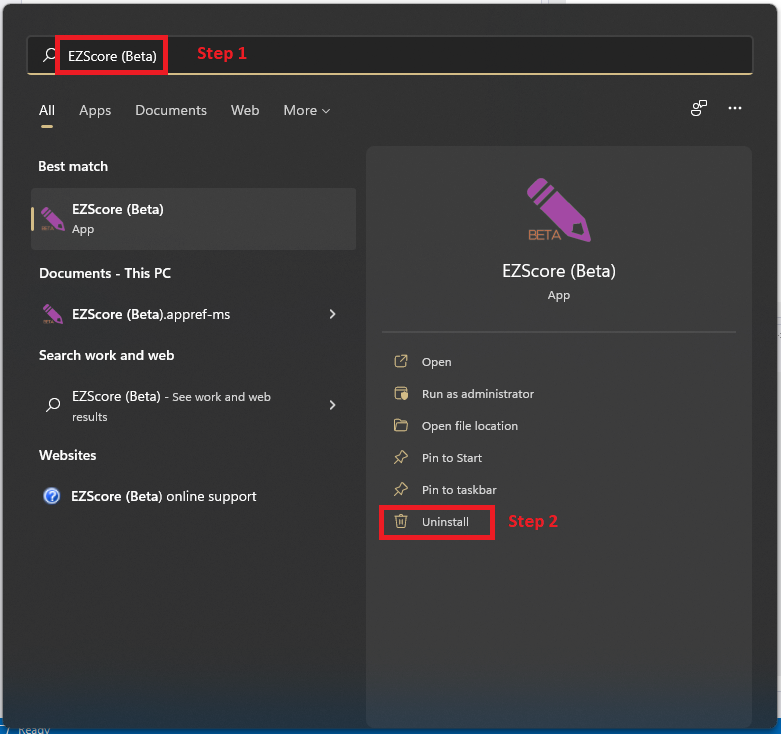Click the connected accounts icon at top right

click(x=699, y=109)
